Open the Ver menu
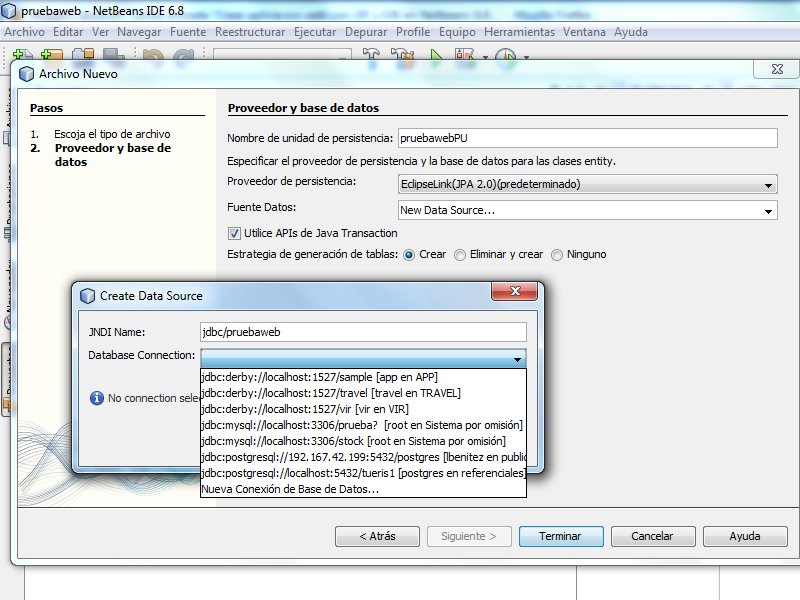The height and width of the screenshot is (600, 800). click(x=101, y=32)
